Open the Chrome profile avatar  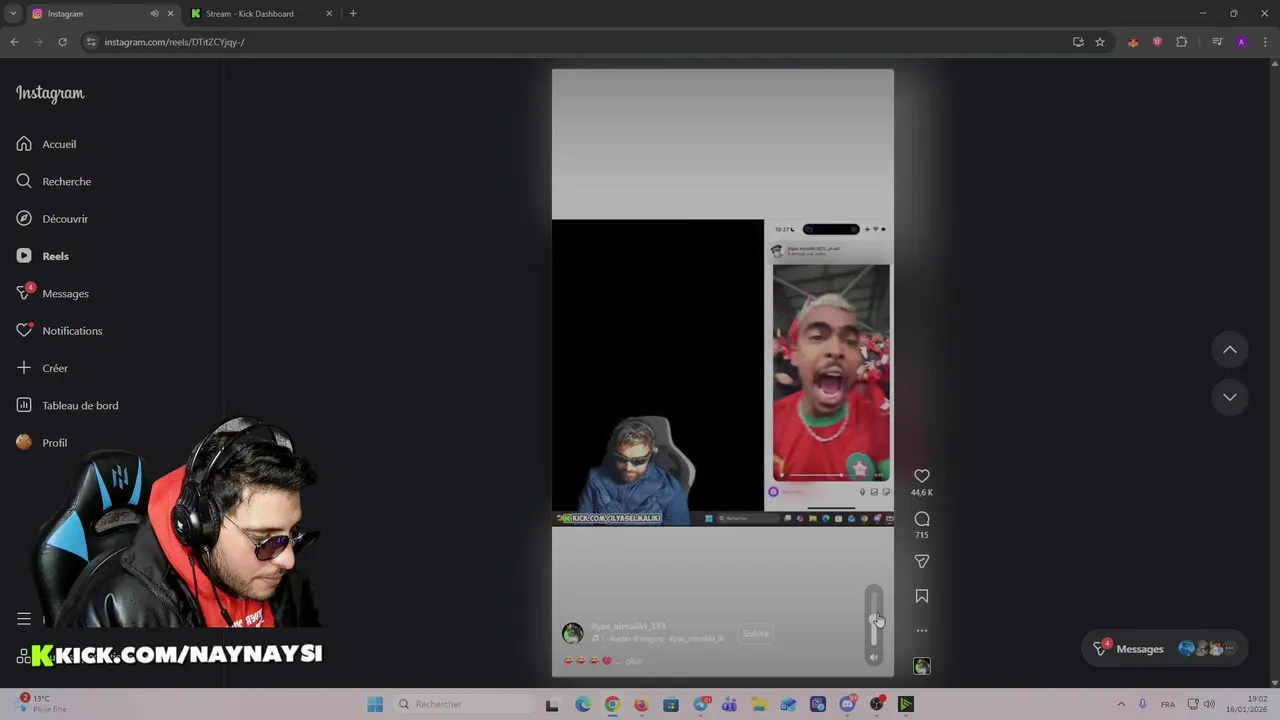click(x=1241, y=42)
